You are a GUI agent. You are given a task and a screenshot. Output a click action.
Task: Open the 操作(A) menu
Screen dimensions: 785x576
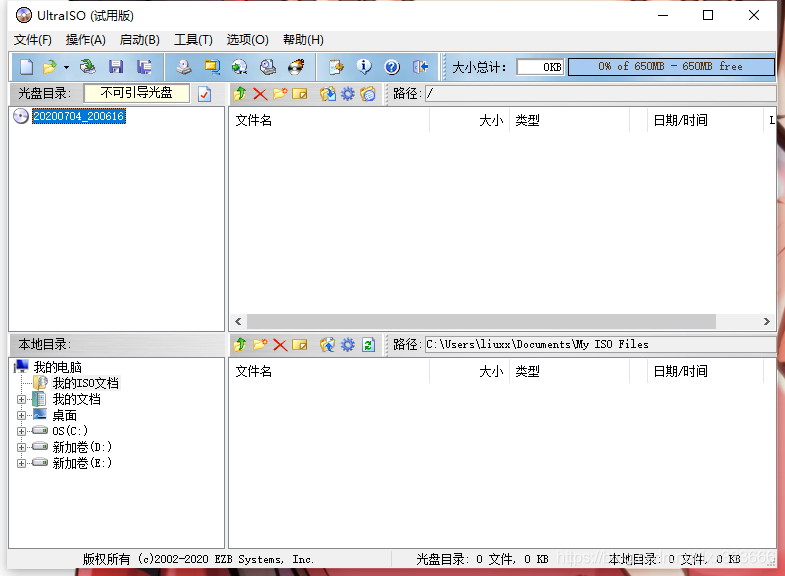(x=86, y=40)
